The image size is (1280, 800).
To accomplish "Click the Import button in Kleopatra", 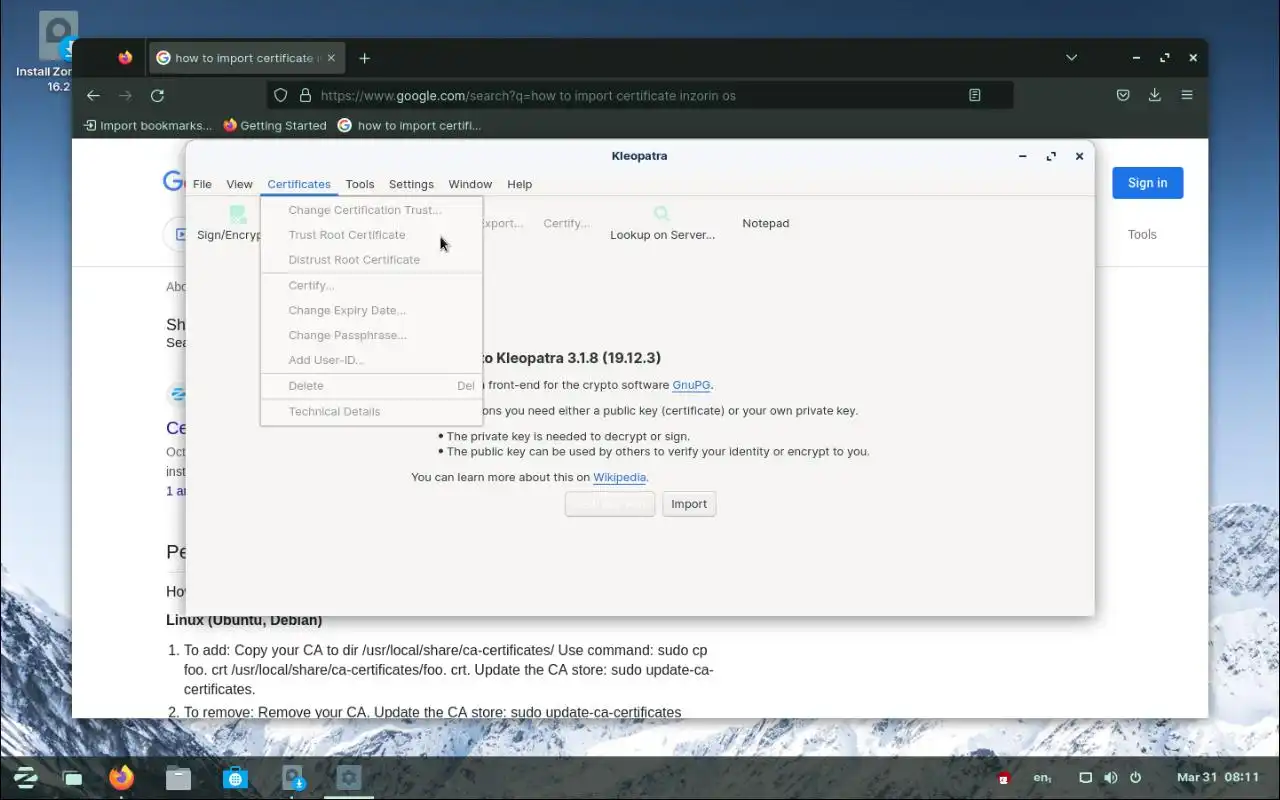I will pos(689,504).
